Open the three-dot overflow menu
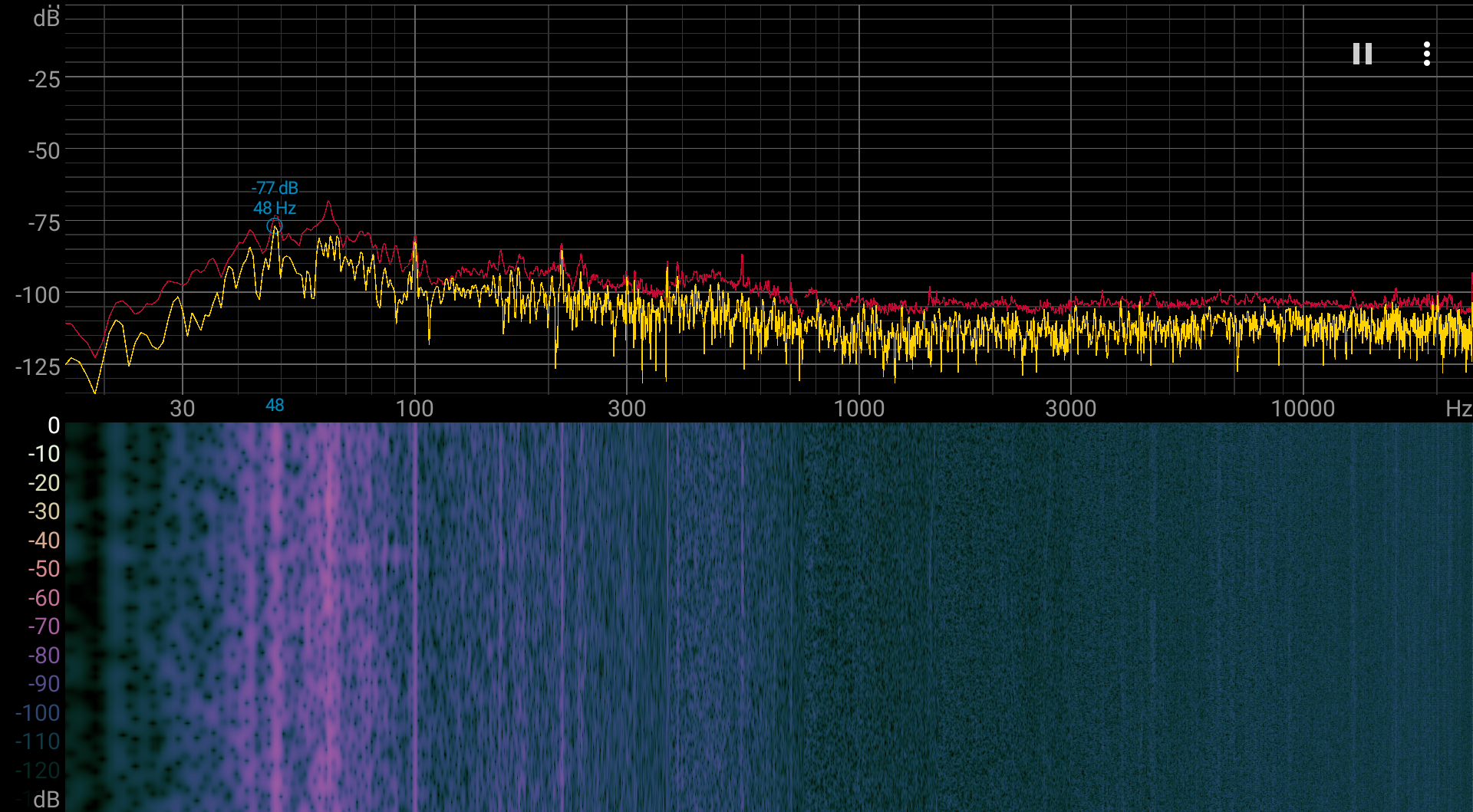The height and width of the screenshot is (812, 1473). pos(1427,54)
